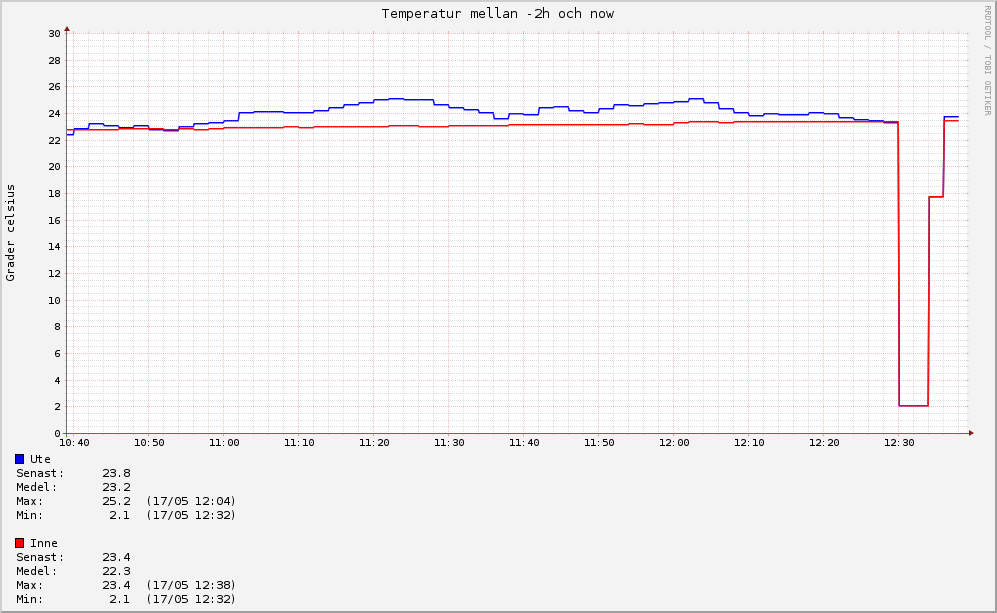Screen dimensions: 997x613
Task: Click the red arrowhead ending the x-axis
Action: (x=970, y=433)
